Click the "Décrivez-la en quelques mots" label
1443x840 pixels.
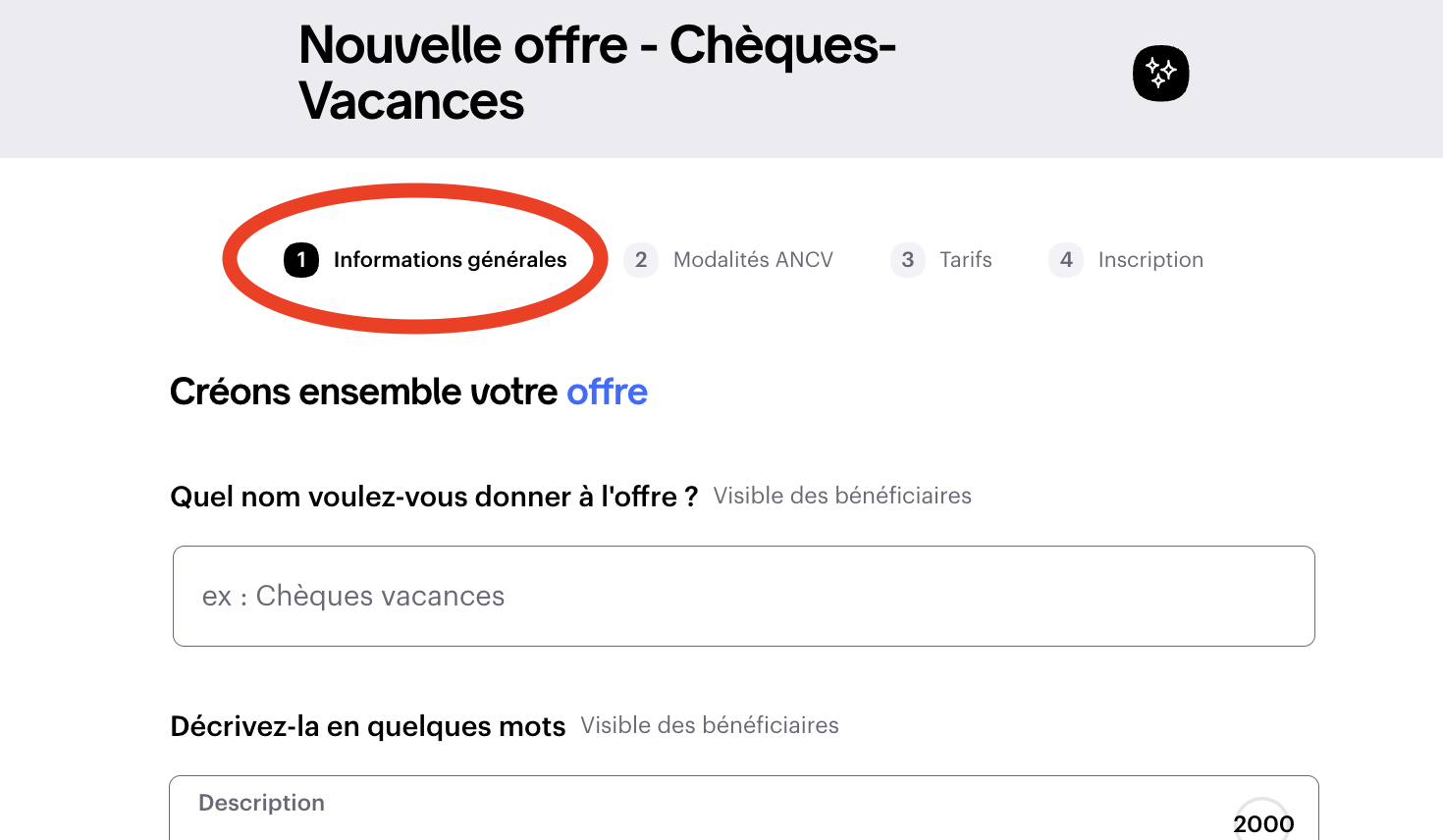[368, 726]
